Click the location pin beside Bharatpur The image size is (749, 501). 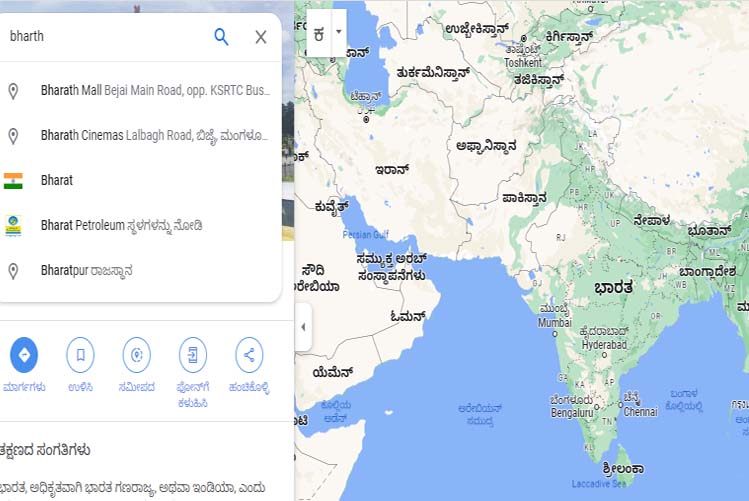13,271
